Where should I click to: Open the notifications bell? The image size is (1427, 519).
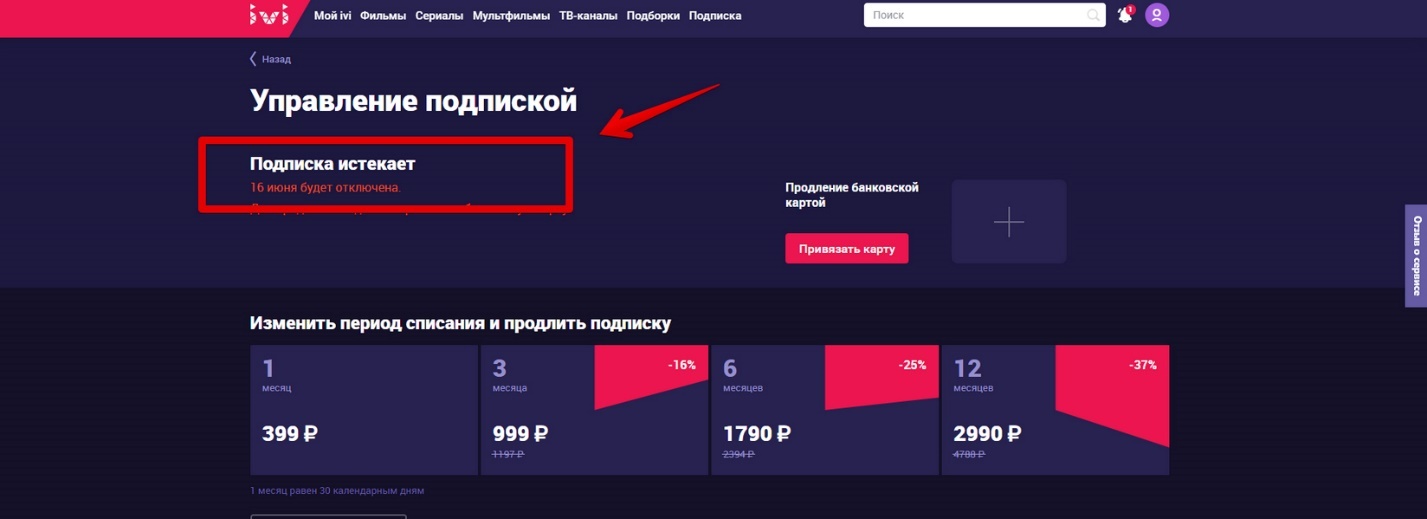(1124, 15)
